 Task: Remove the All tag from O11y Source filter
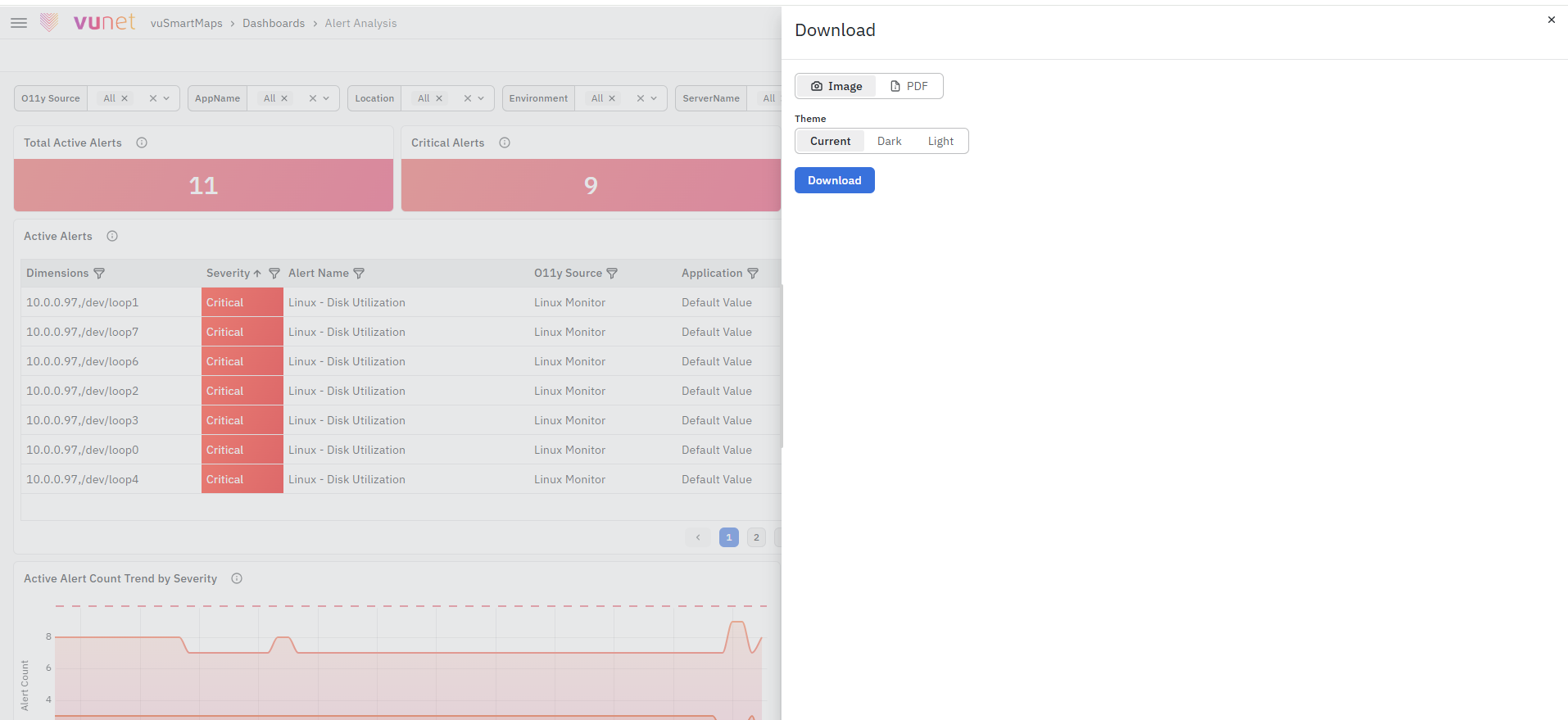(125, 98)
